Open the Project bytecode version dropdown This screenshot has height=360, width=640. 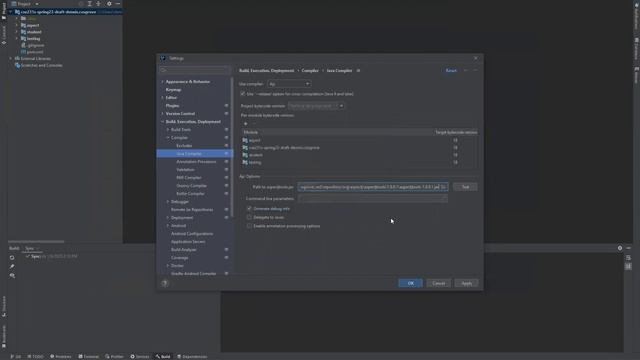[316, 106]
